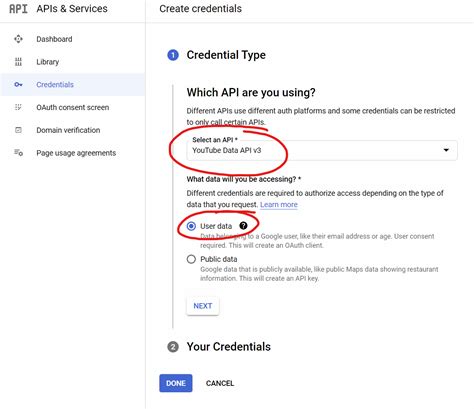Viewport: 474px width, 409px height.
Task: Click the OAuth consent screen icon
Action: pyautogui.click(x=18, y=107)
